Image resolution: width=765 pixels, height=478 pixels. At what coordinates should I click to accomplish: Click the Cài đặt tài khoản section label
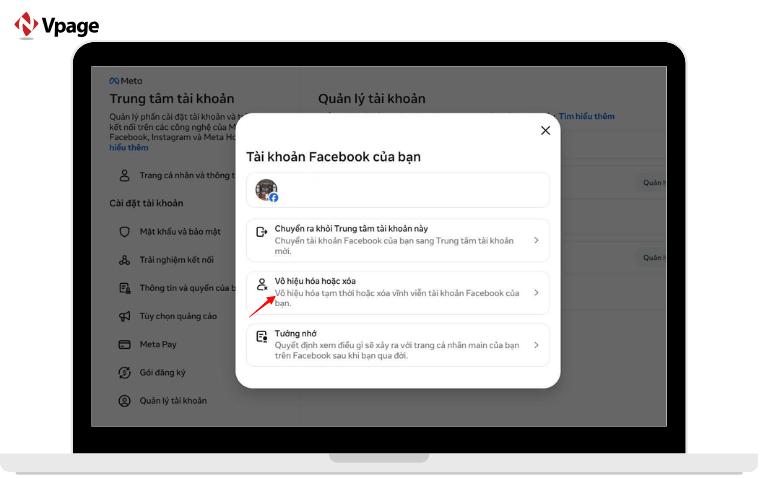tap(146, 203)
